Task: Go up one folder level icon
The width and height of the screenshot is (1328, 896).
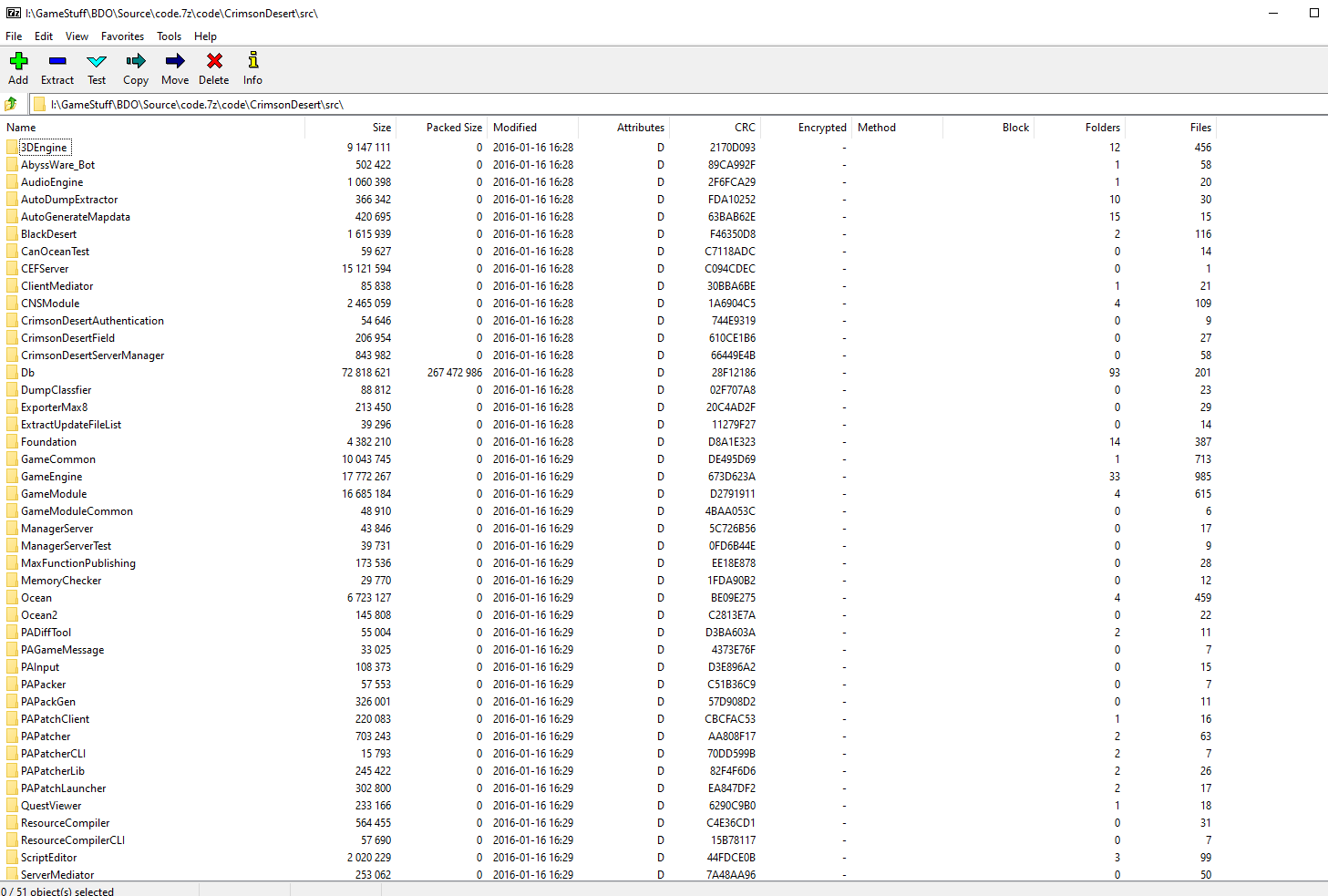Action: pyautogui.click(x=11, y=104)
